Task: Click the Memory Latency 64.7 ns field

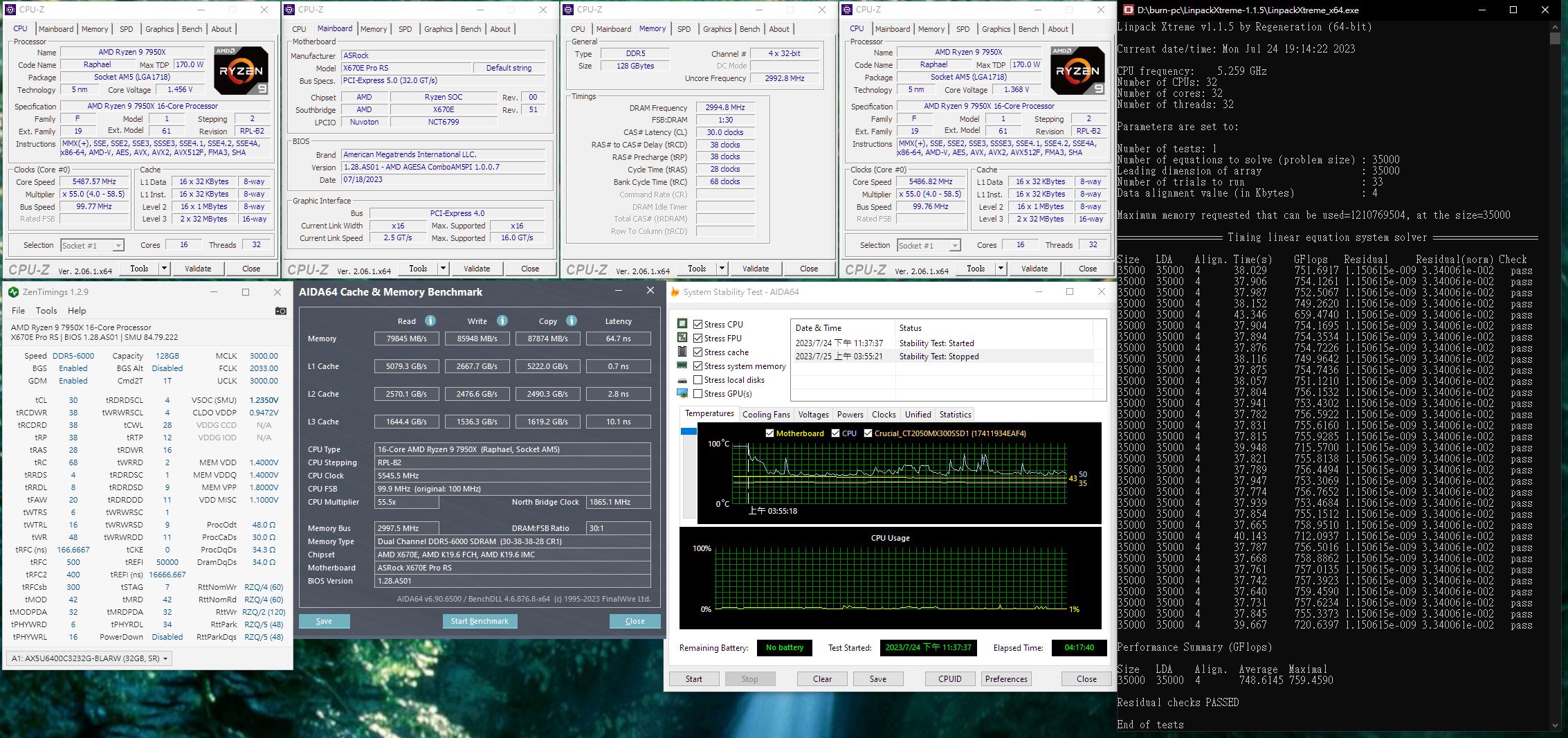Action: [618, 339]
